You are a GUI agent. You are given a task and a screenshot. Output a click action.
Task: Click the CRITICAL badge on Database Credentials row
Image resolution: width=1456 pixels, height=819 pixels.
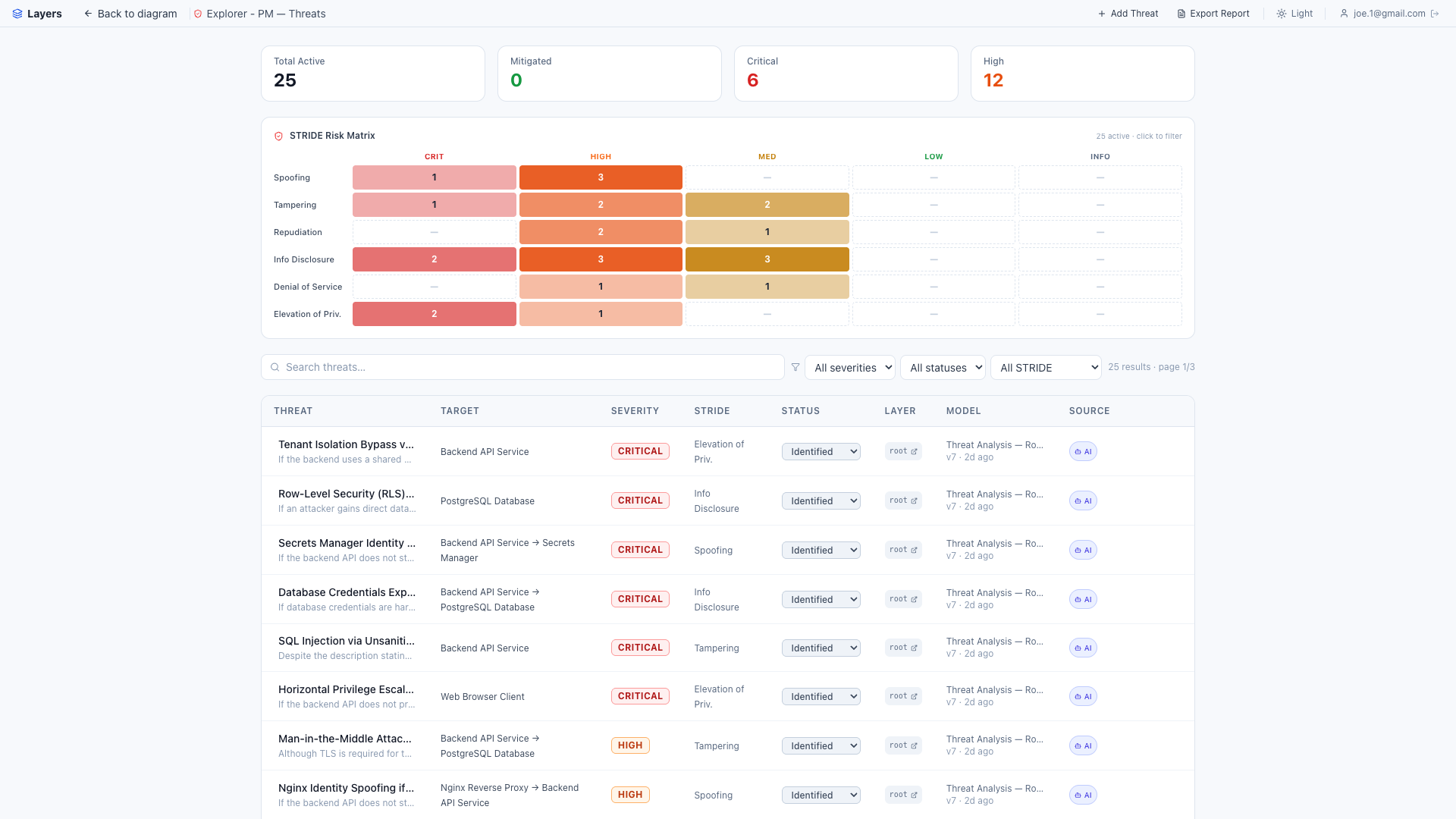pos(640,599)
